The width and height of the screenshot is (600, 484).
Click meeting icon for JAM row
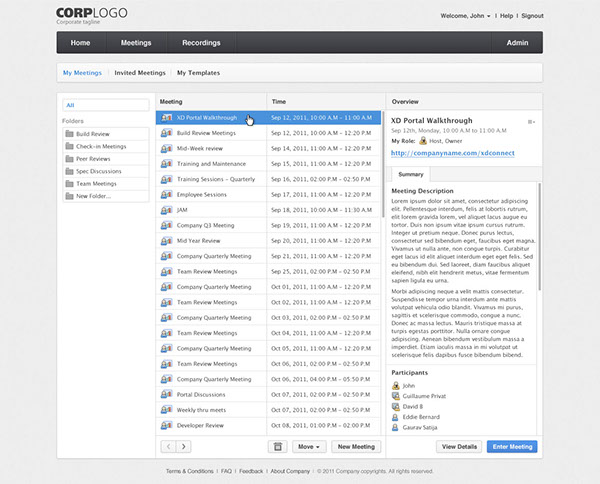(x=166, y=210)
